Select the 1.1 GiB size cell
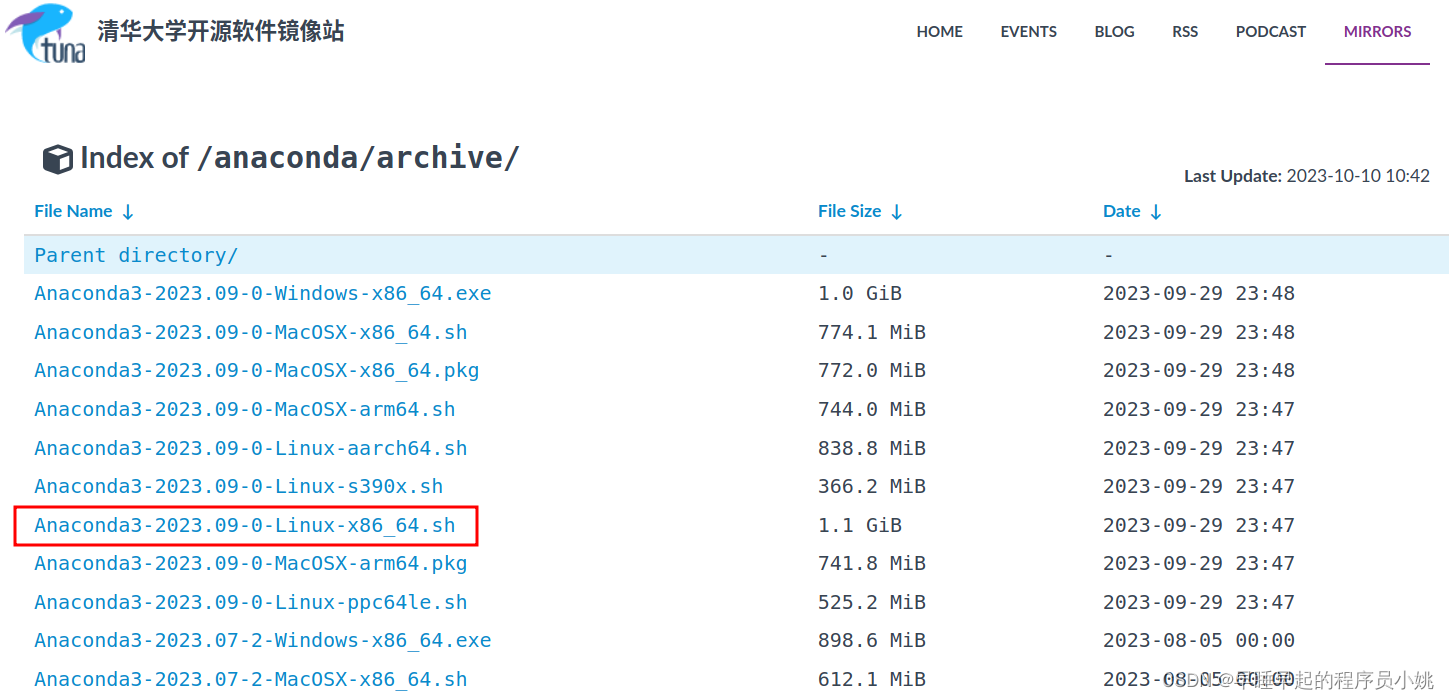 pyautogui.click(x=860, y=525)
